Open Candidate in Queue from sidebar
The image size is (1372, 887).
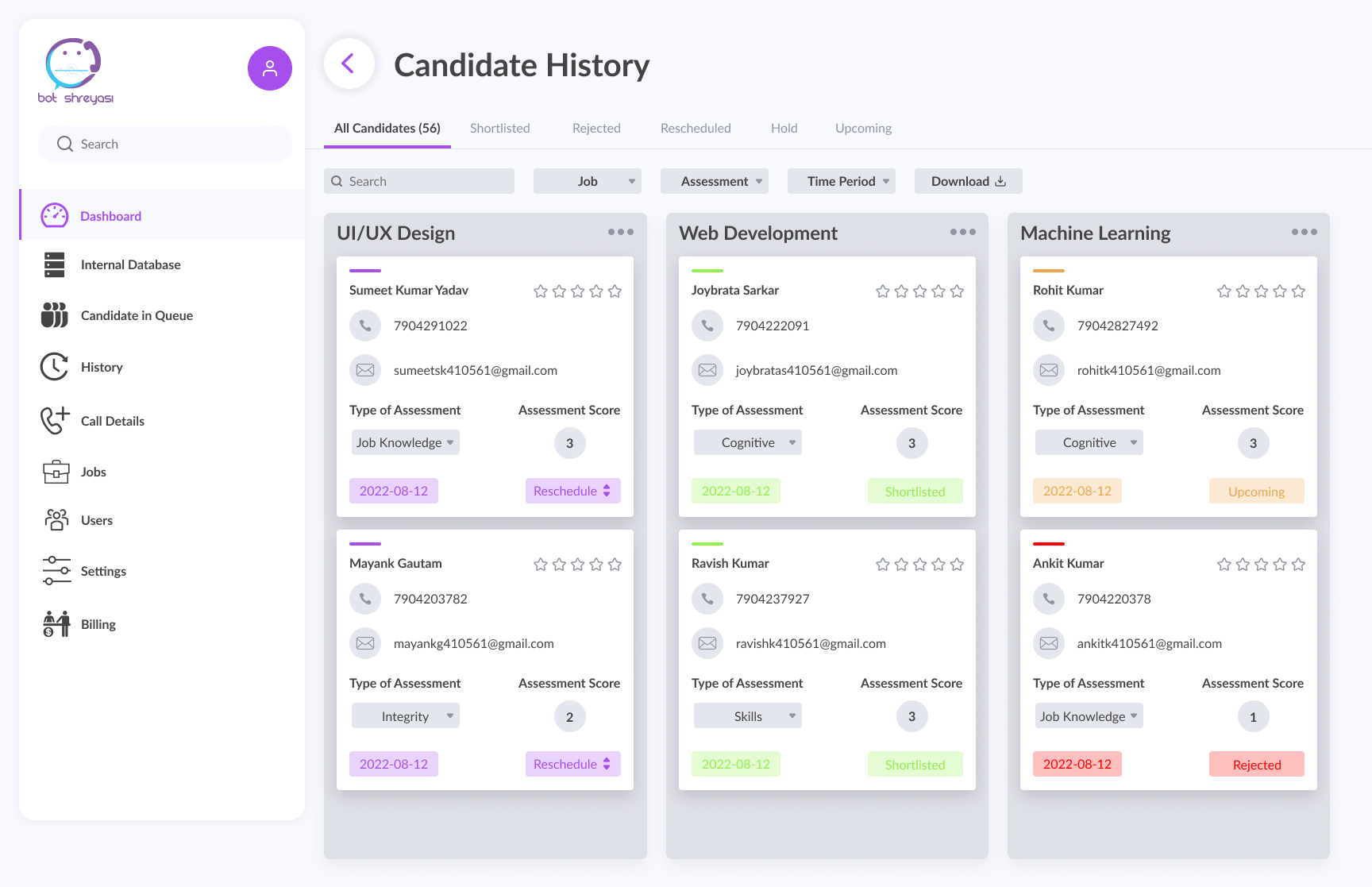click(137, 315)
